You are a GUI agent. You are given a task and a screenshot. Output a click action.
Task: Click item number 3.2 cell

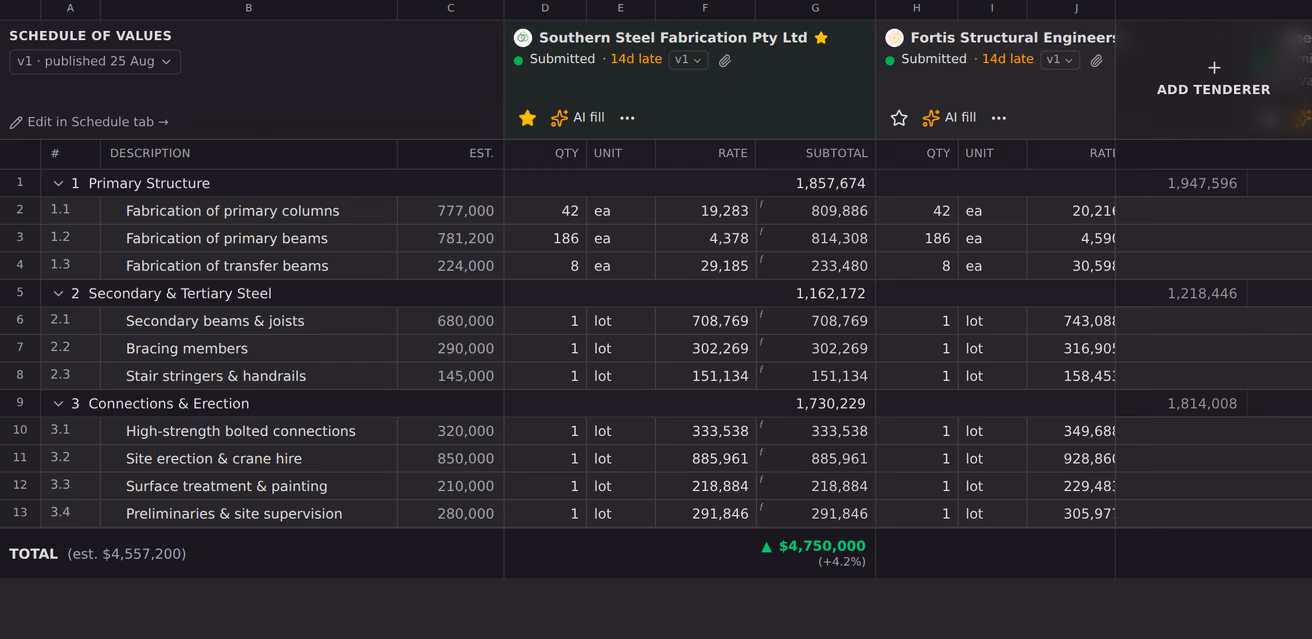pos(70,458)
